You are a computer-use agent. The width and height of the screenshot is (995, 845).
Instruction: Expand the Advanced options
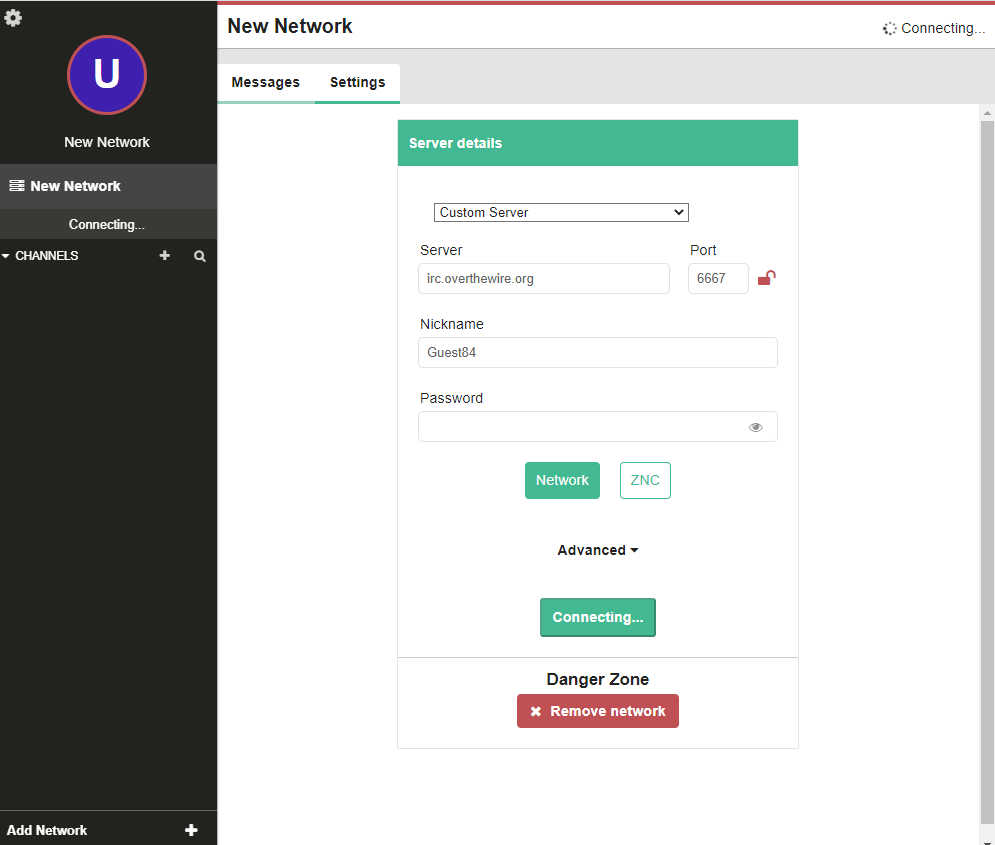[x=597, y=550]
